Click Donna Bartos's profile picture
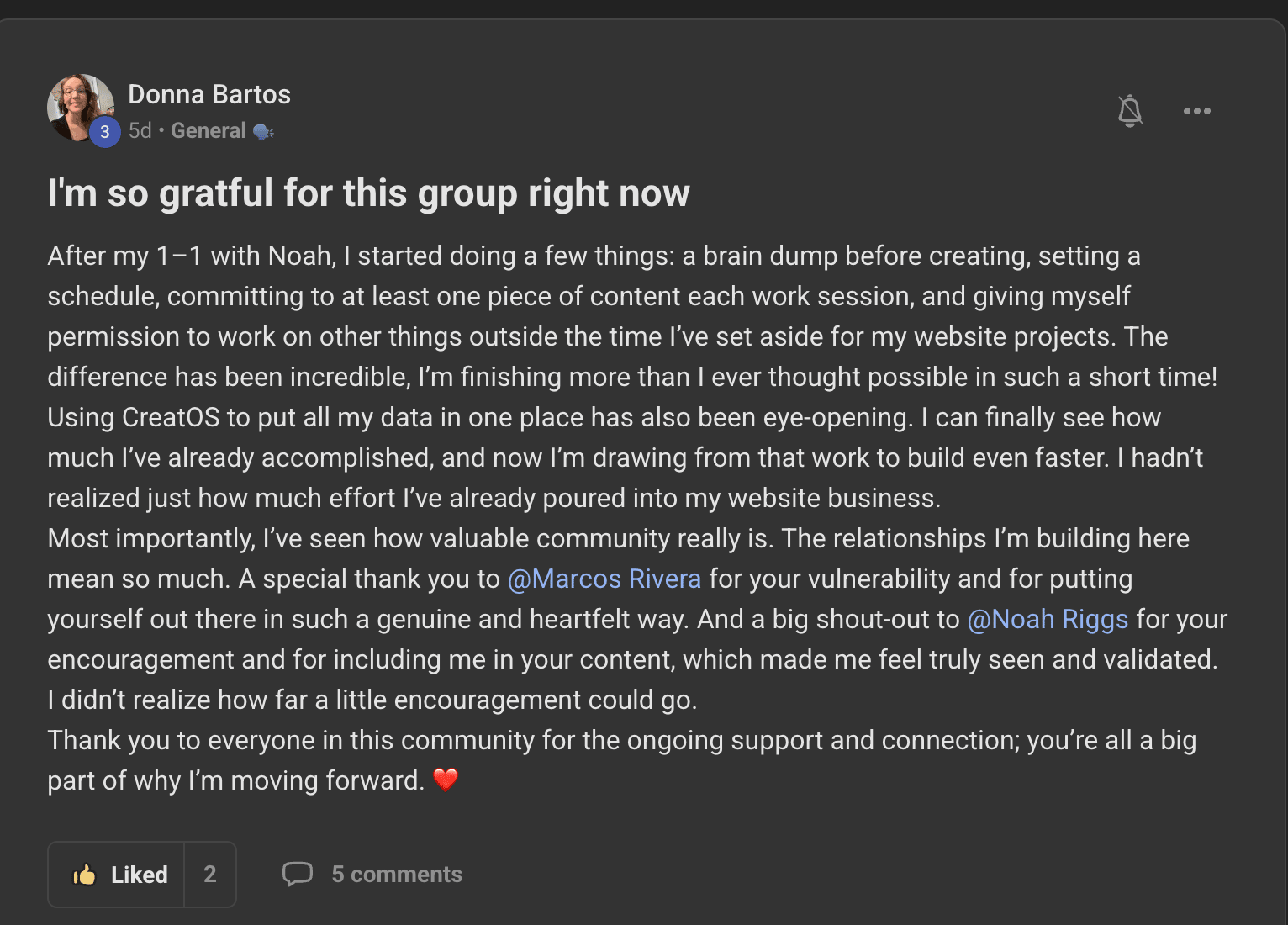 78,104
